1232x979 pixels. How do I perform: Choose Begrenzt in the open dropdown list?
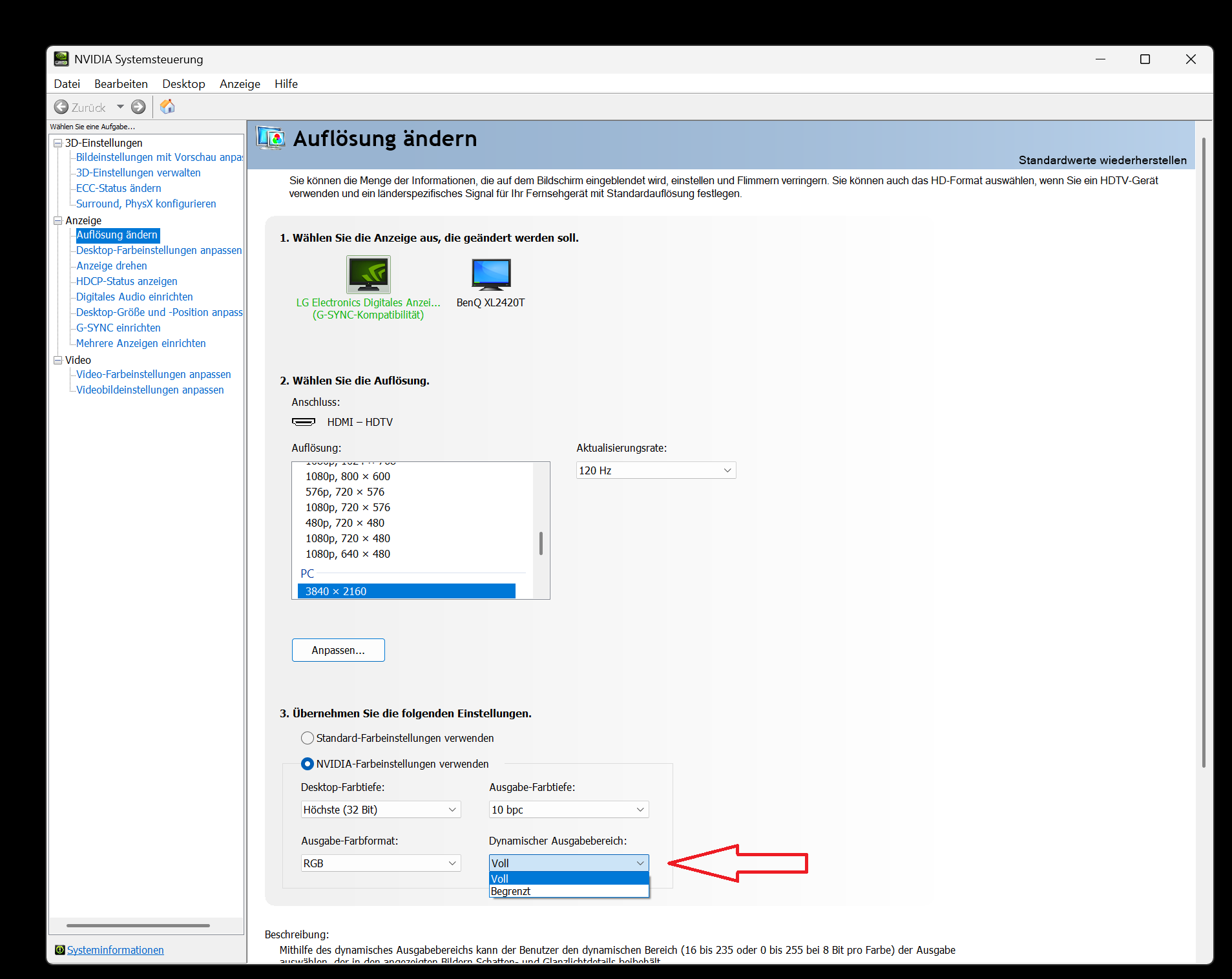[569, 891]
